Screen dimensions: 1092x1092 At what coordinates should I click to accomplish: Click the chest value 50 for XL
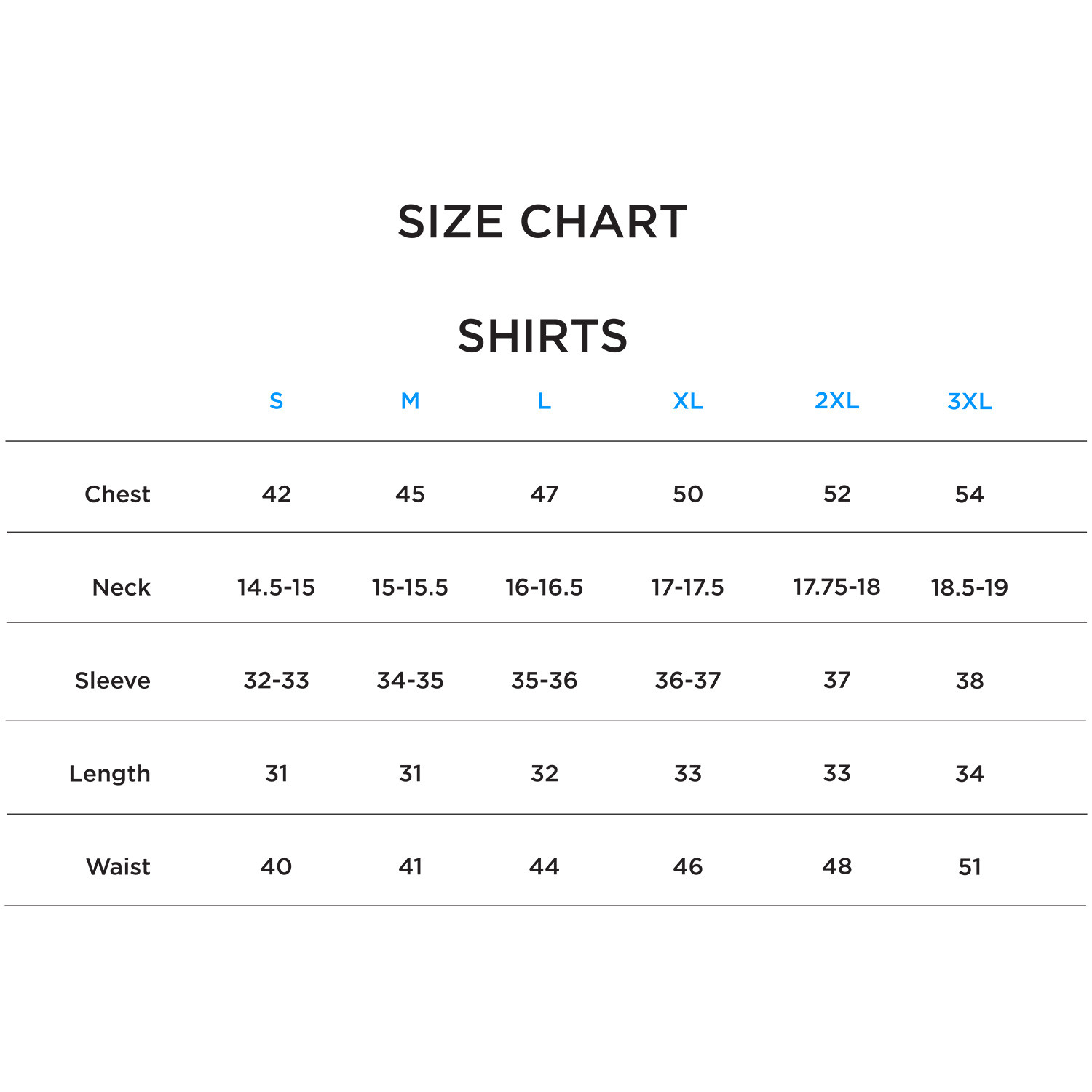687,494
